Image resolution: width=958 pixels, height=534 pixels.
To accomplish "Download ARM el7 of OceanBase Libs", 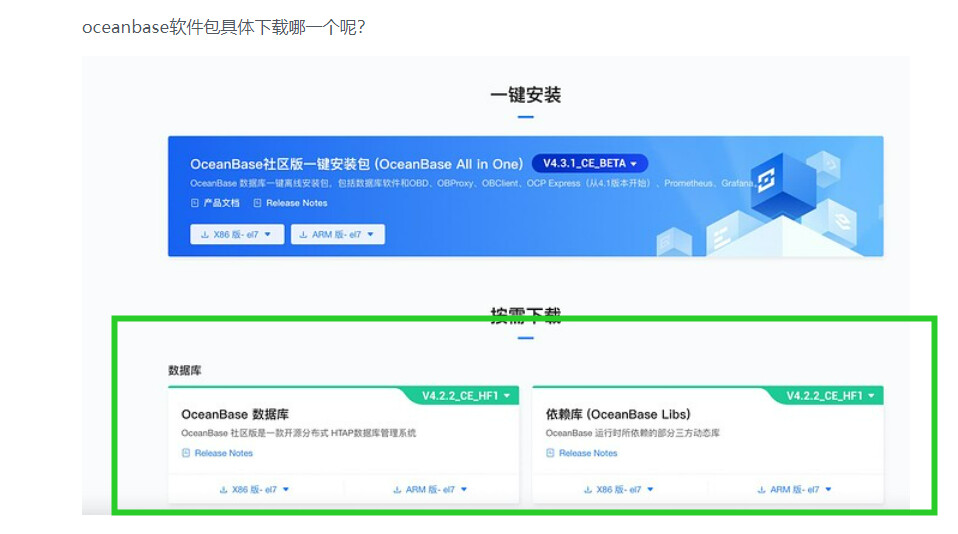I will click(x=794, y=489).
